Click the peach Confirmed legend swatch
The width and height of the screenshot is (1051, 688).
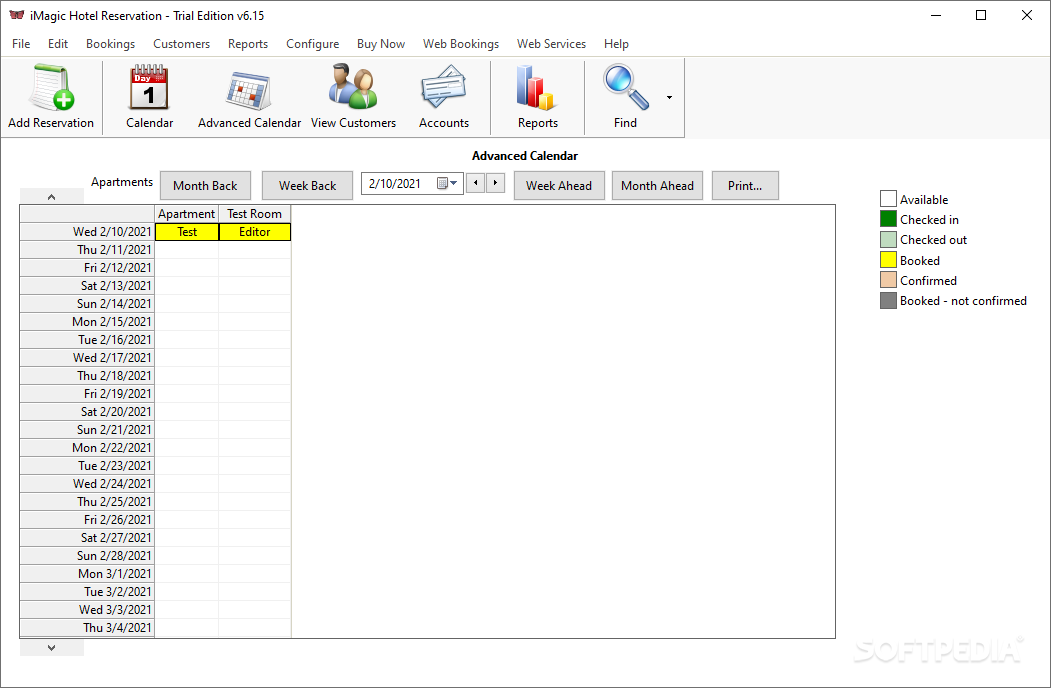coord(888,280)
